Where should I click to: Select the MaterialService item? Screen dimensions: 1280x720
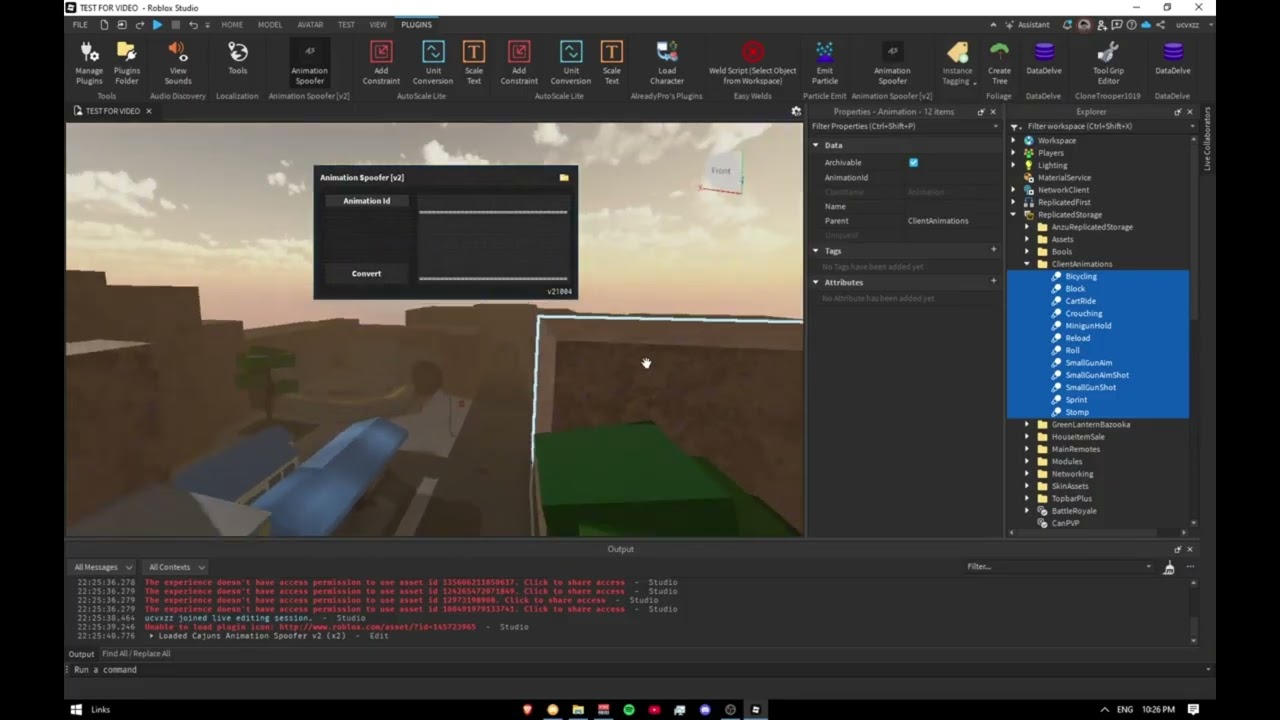pyautogui.click(x=1064, y=178)
